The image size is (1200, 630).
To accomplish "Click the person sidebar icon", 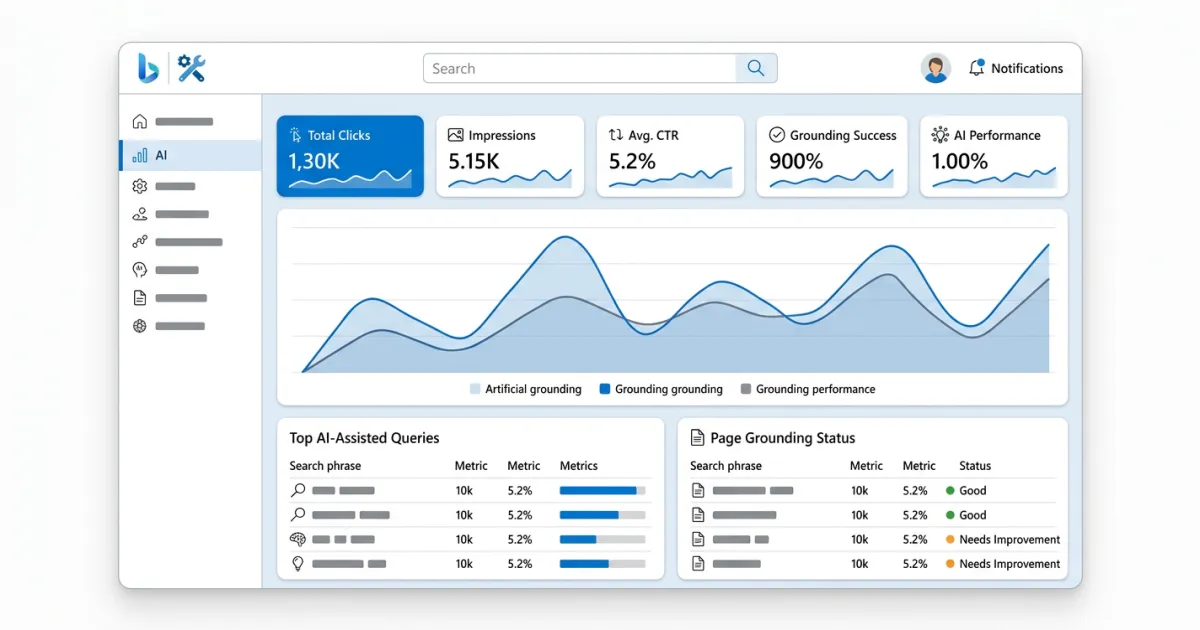I will pos(139,214).
